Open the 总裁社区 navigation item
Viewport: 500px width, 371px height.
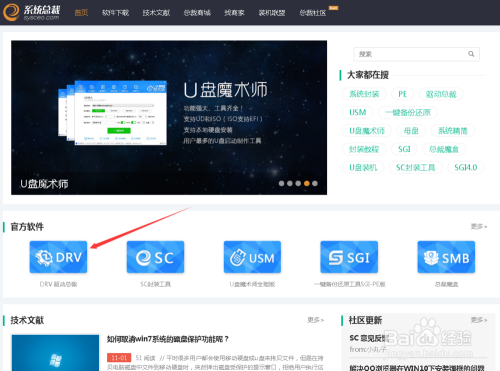tap(313, 13)
